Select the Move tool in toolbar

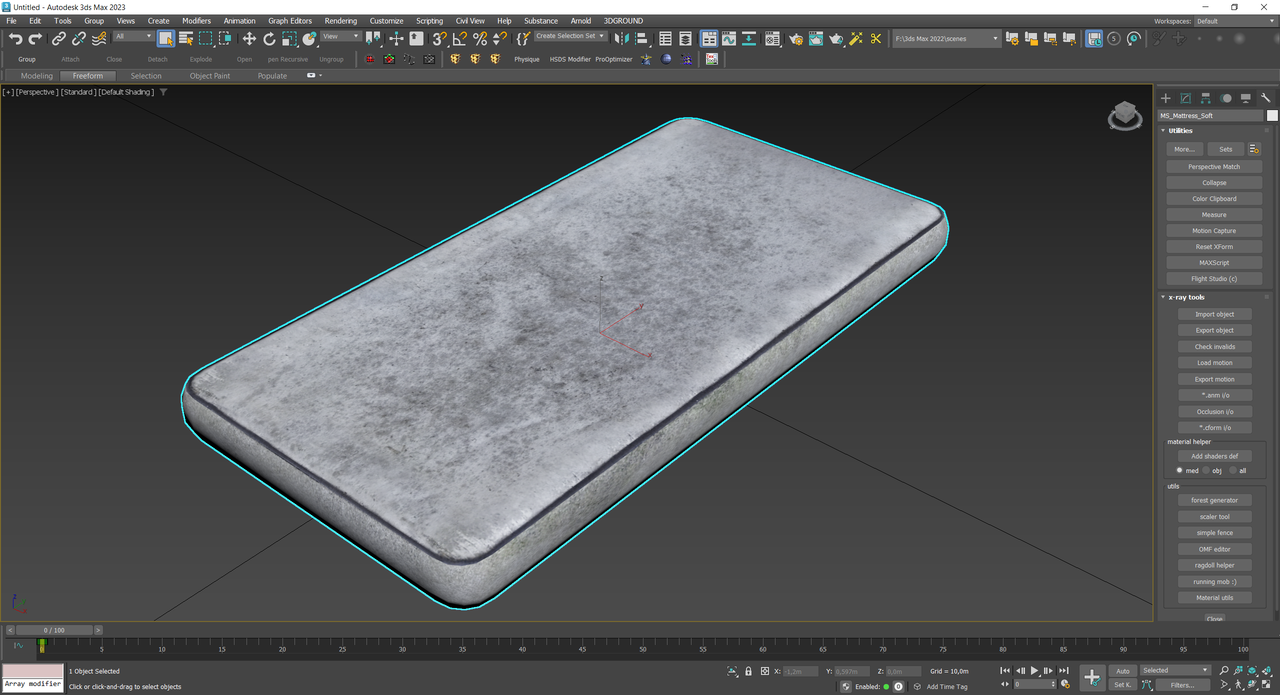249,38
